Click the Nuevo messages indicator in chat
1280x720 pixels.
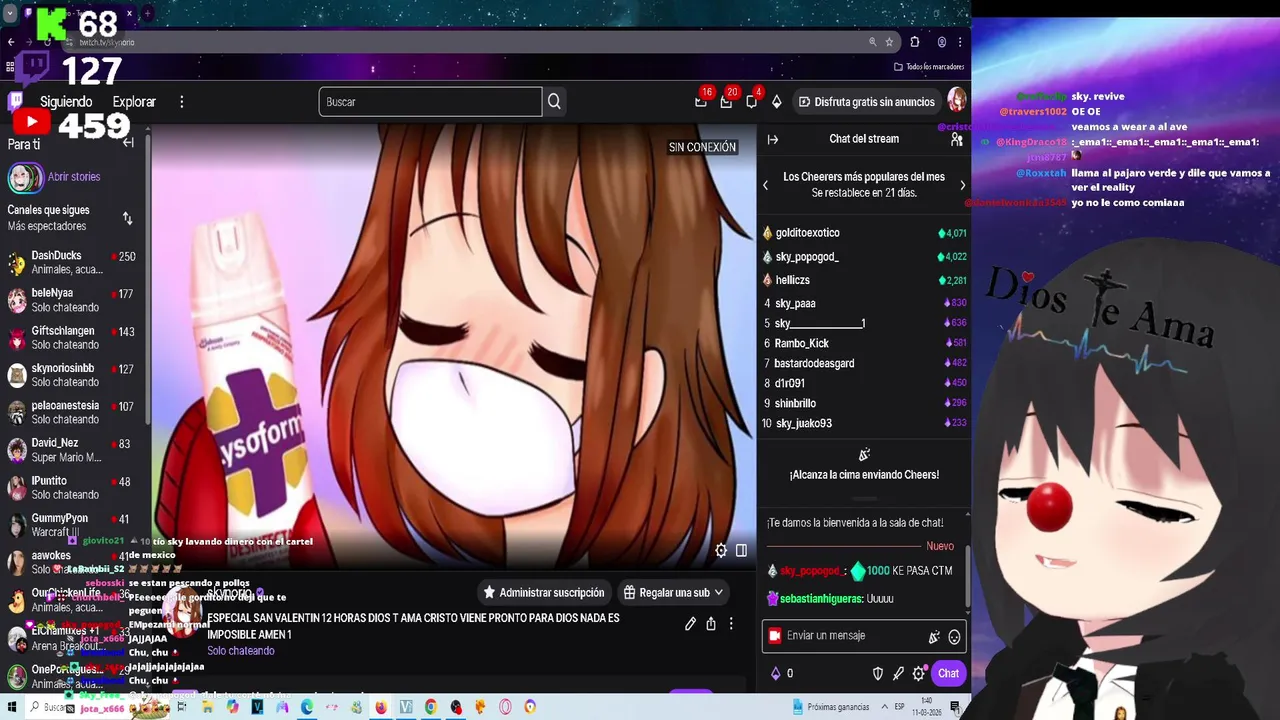click(940, 546)
